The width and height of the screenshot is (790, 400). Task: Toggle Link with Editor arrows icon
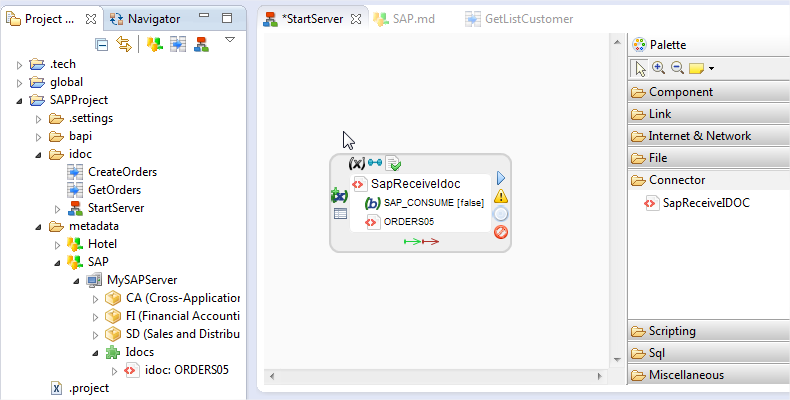124,44
